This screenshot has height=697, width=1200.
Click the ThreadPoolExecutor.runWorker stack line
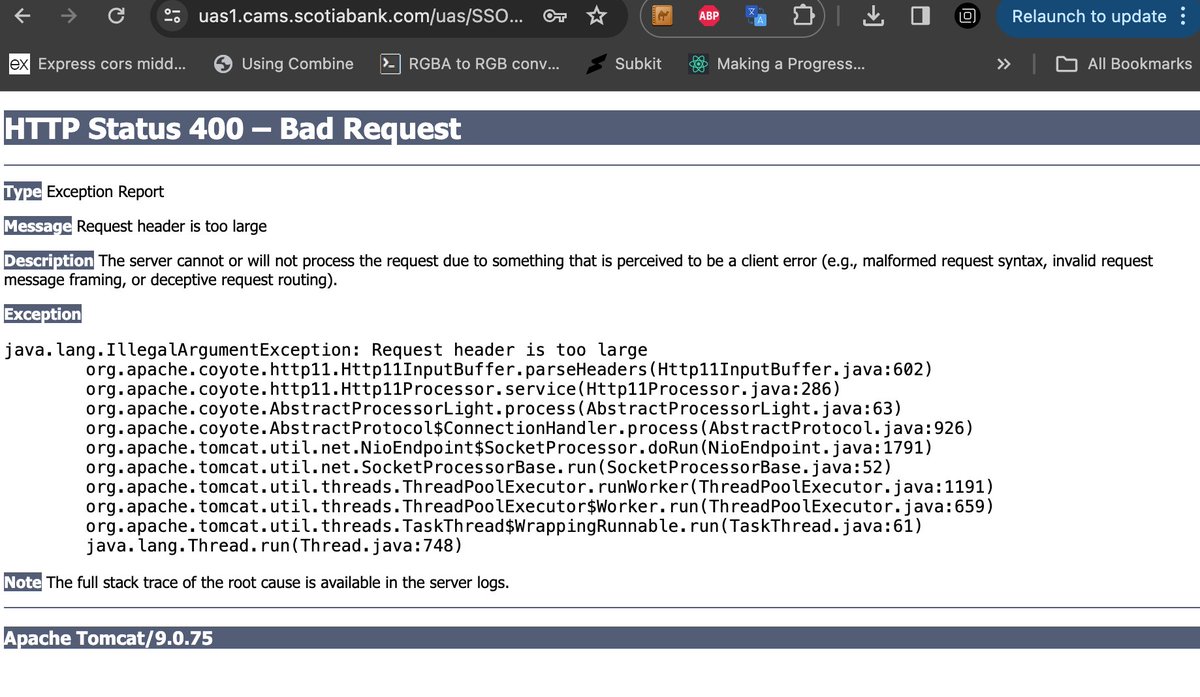click(x=540, y=487)
